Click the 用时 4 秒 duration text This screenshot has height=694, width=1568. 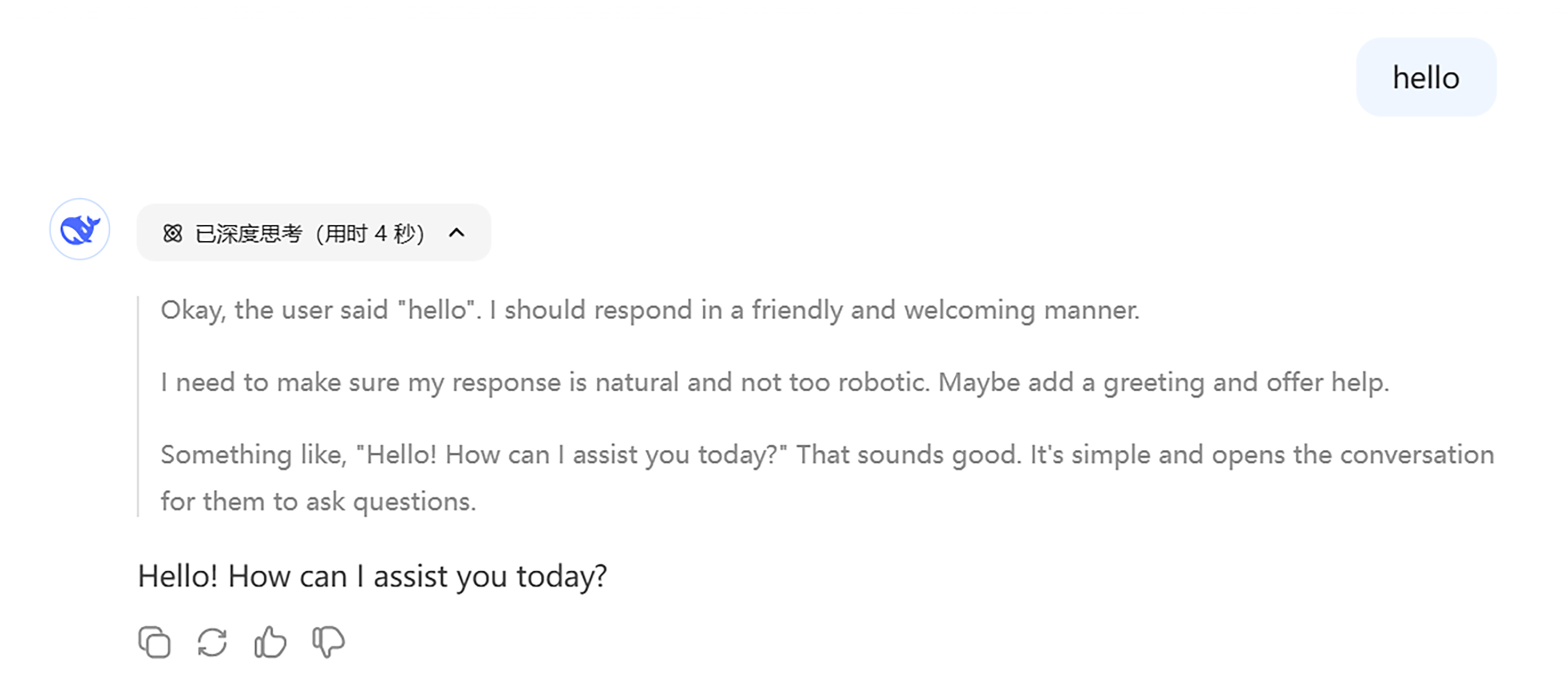[x=372, y=234]
